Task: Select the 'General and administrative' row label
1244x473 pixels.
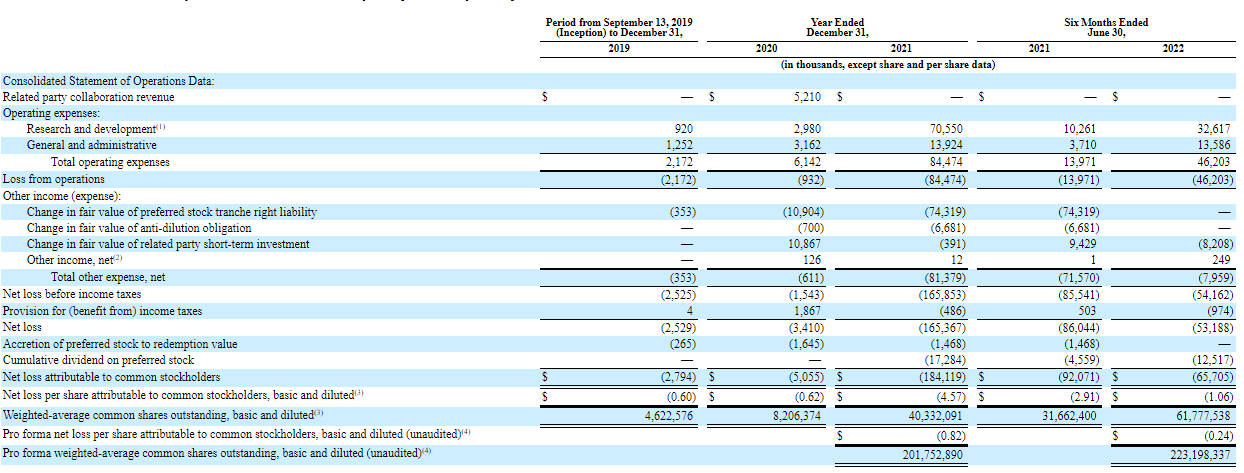Action: point(92,145)
